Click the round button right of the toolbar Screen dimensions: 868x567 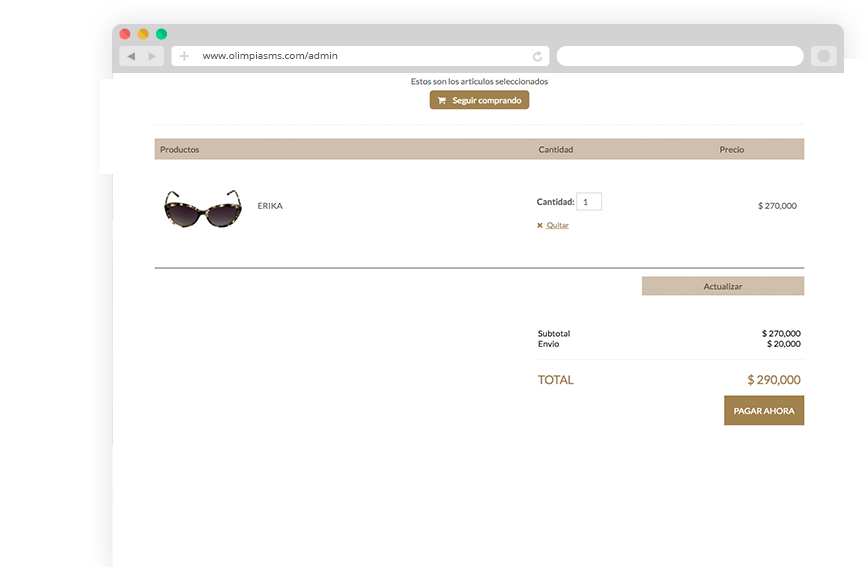(x=824, y=56)
